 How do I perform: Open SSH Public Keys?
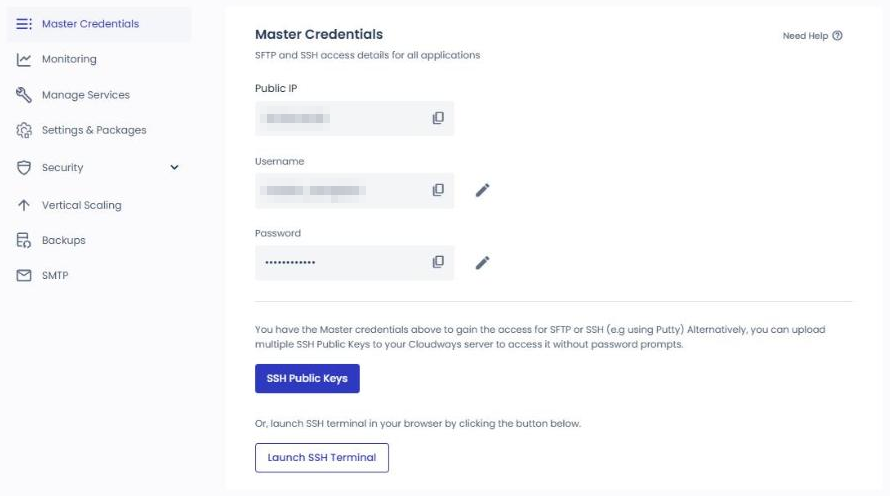(307, 379)
